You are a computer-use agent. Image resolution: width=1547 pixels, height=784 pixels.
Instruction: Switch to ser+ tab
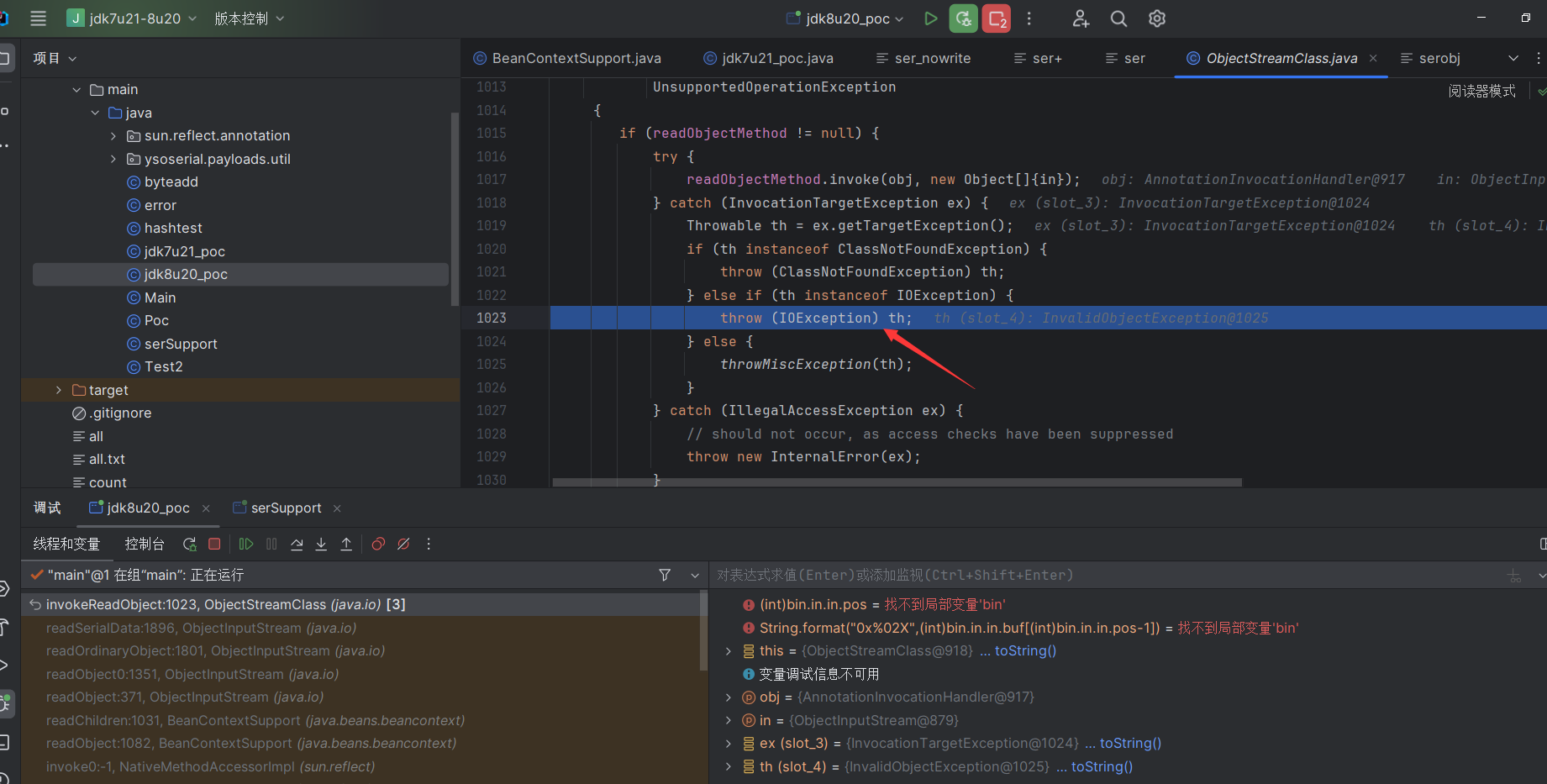(x=1038, y=58)
